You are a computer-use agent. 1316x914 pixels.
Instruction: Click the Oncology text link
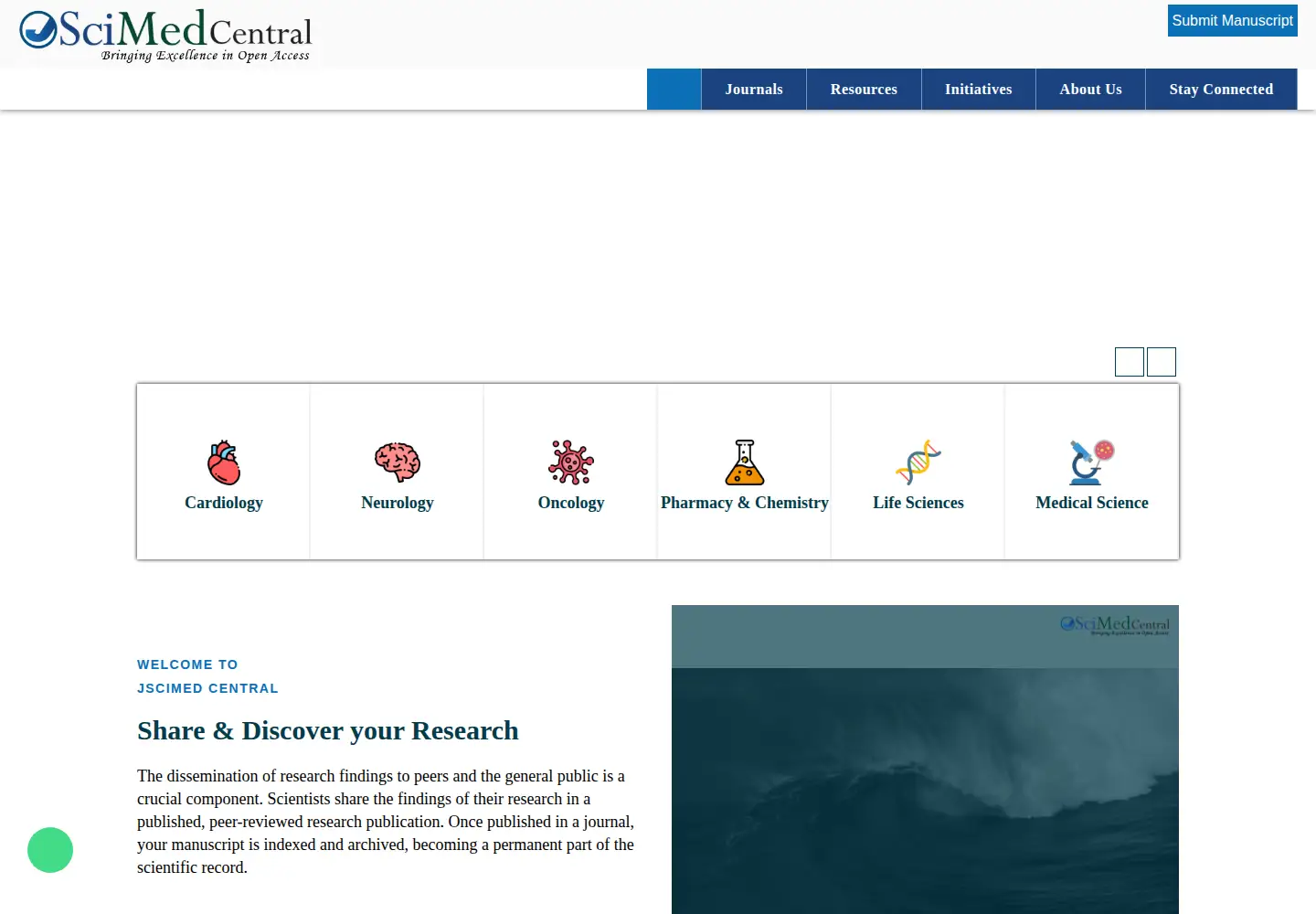click(571, 503)
